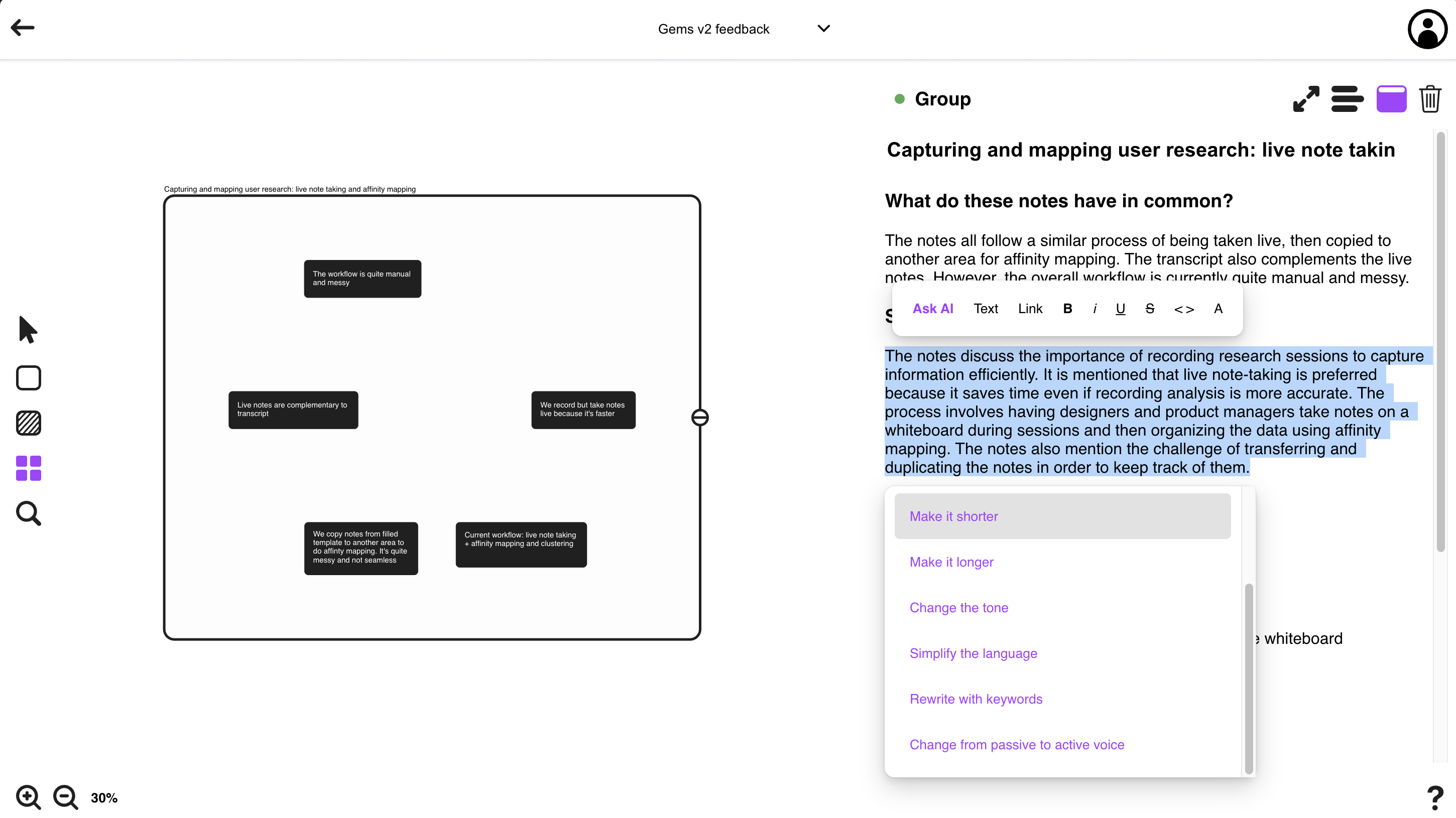The height and width of the screenshot is (818, 1456).
Task: Click the zoom in magnifier icon
Action: [x=28, y=797]
